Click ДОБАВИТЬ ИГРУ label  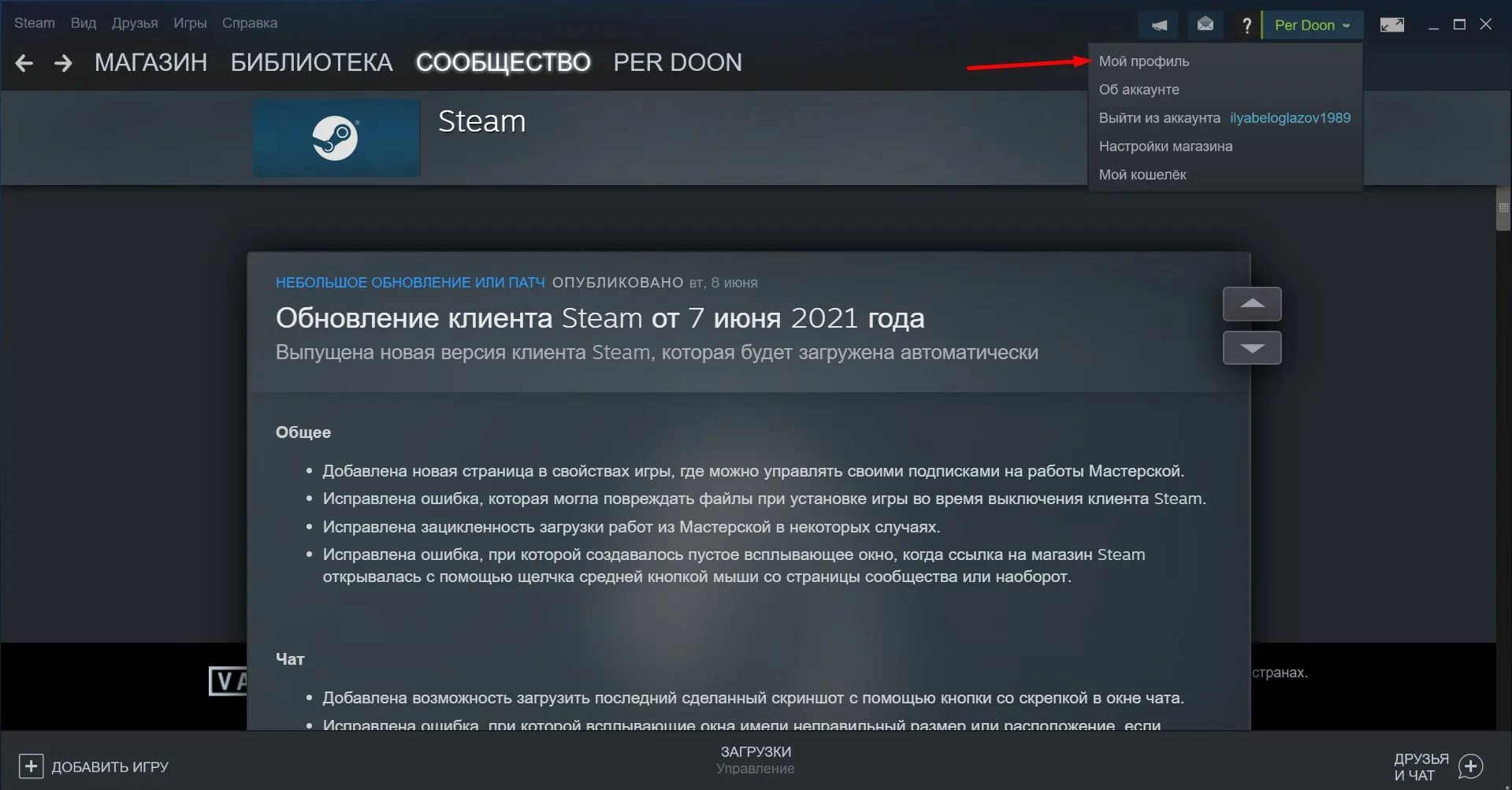(x=110, y=767)
